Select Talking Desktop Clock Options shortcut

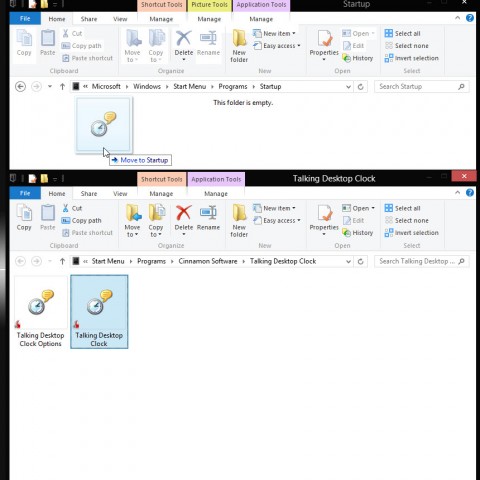[x=40, y=312]
